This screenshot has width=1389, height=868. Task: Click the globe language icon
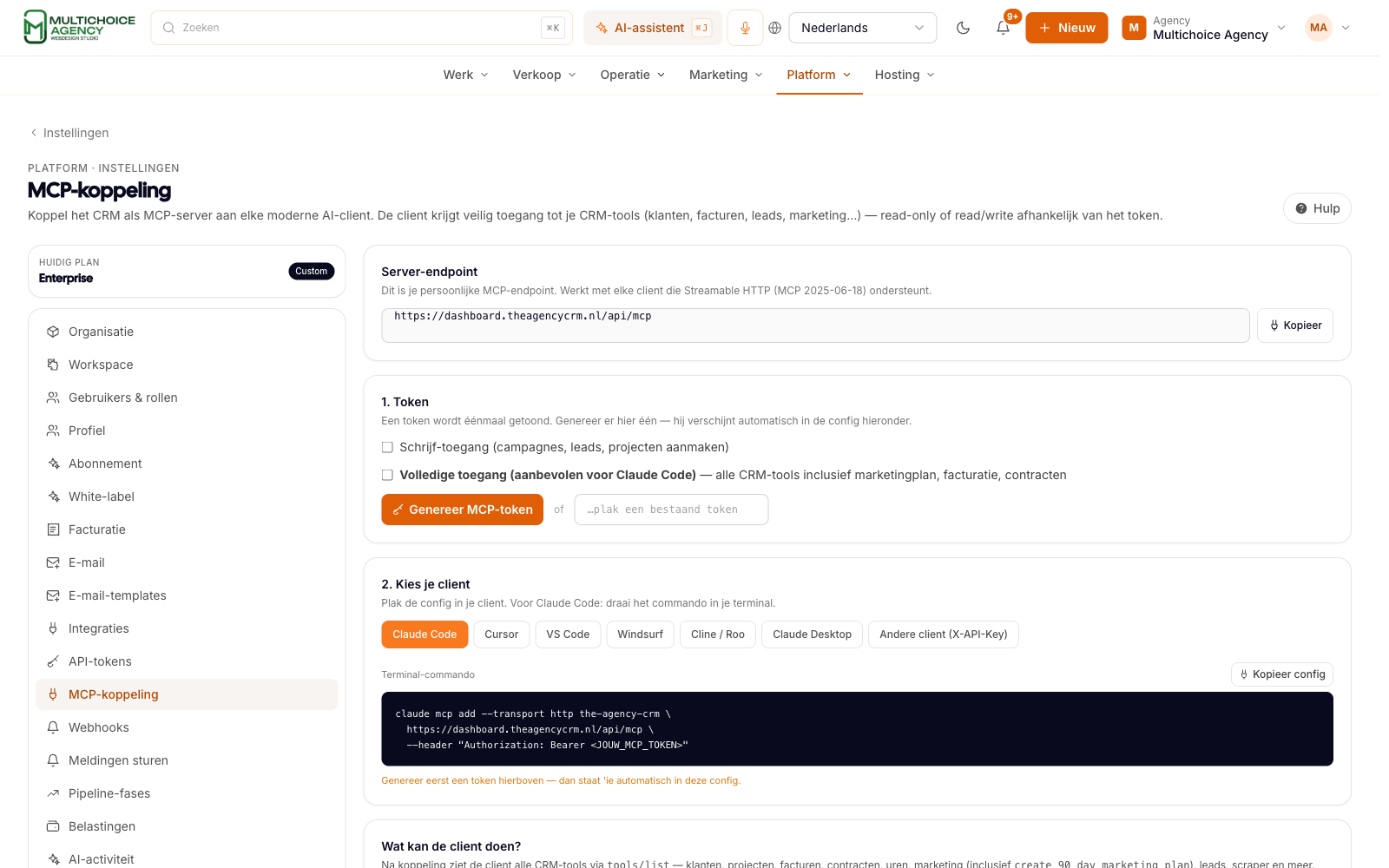tap(775, 28)
